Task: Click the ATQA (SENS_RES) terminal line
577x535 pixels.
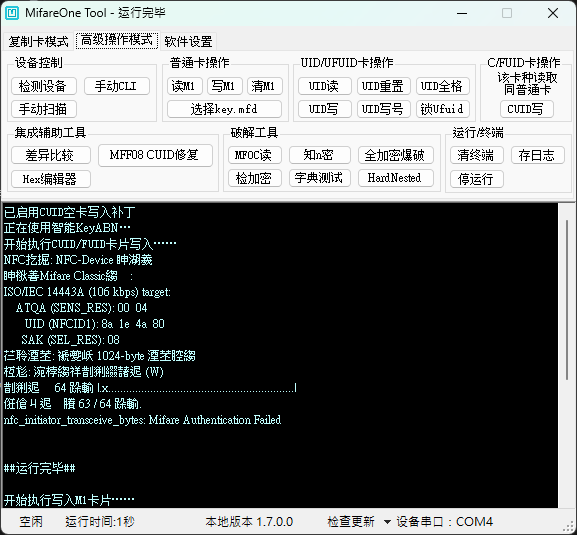Action: point(81,308)
